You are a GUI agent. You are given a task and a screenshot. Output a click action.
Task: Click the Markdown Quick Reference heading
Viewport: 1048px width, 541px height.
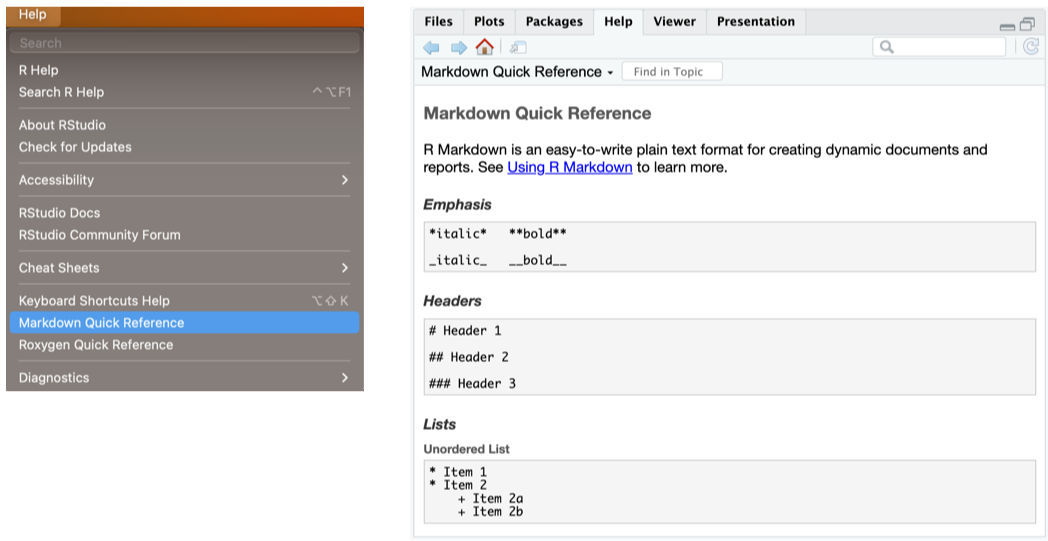(x=537, y=113)
